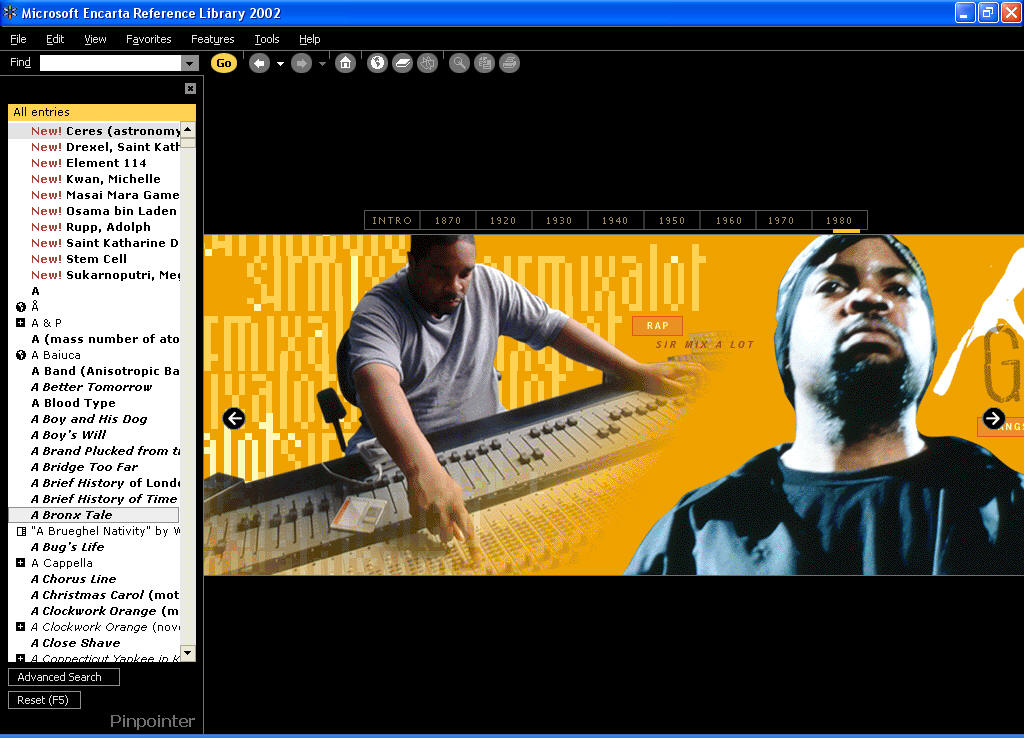1024x738 pixels.
Task: Open the Favorites menu
Action: (148, 39)
